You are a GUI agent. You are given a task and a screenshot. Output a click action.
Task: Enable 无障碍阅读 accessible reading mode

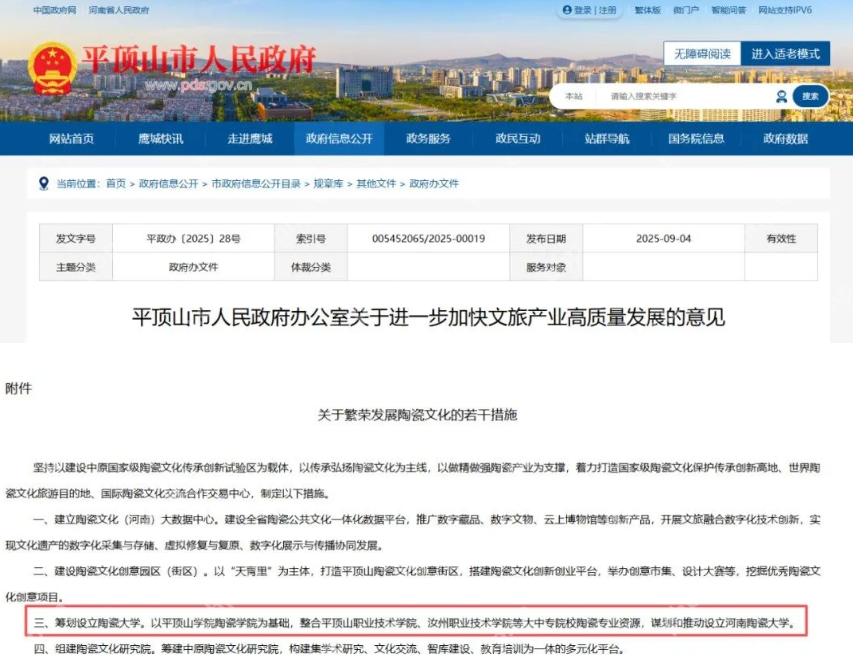point(703,53)
